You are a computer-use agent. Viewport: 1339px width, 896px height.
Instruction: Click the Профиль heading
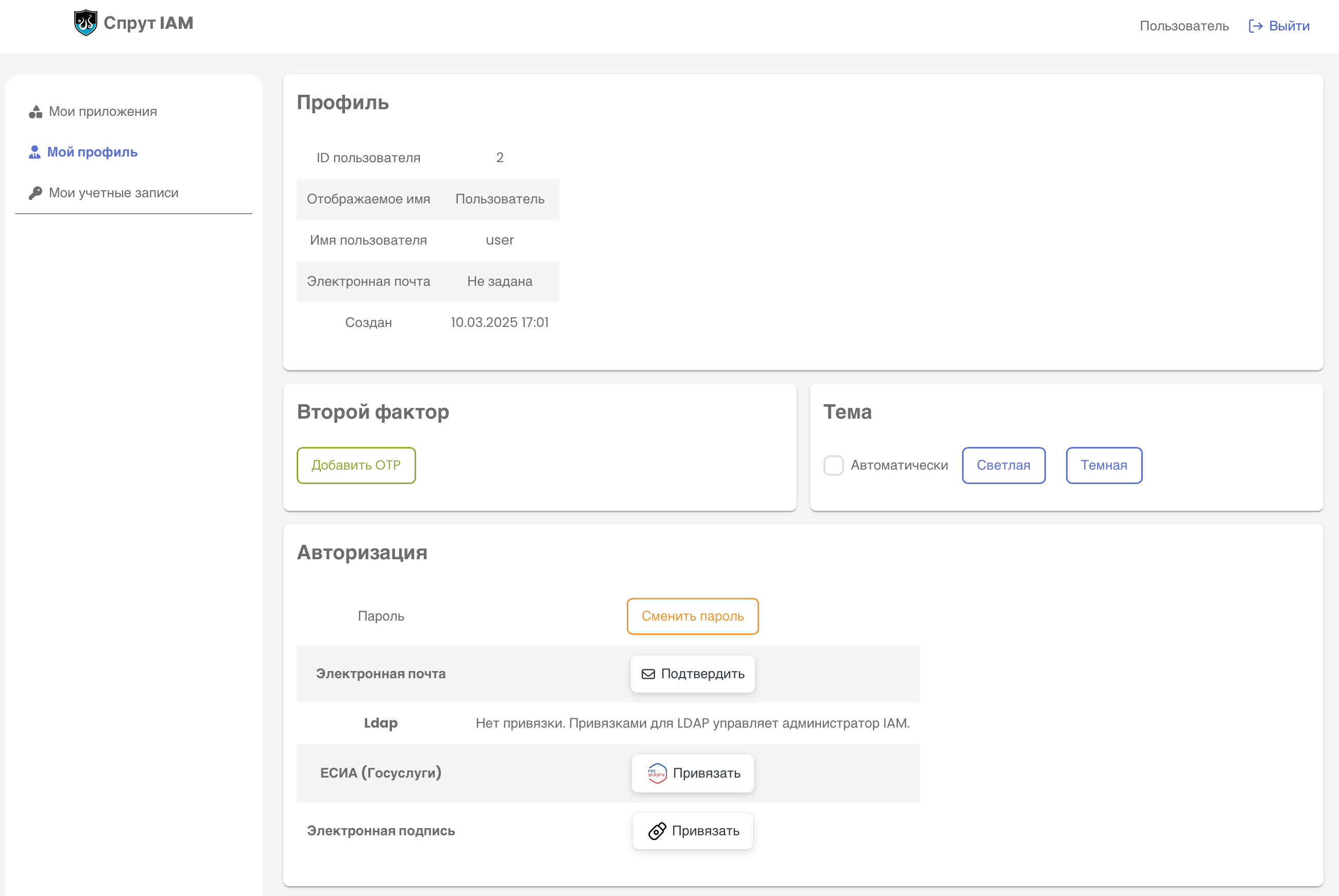[343, 103]
